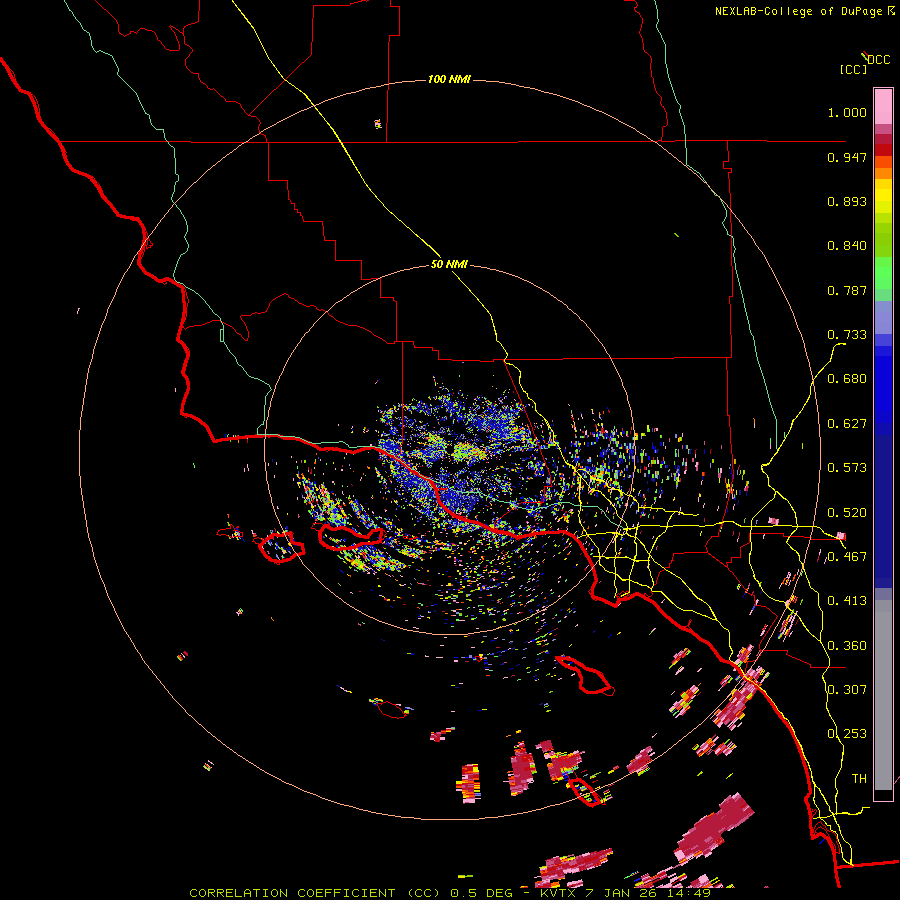This screenshot has height=900, width=900.
Task: Pick the pink swatch atop the color bar
Action: (883, 106)
